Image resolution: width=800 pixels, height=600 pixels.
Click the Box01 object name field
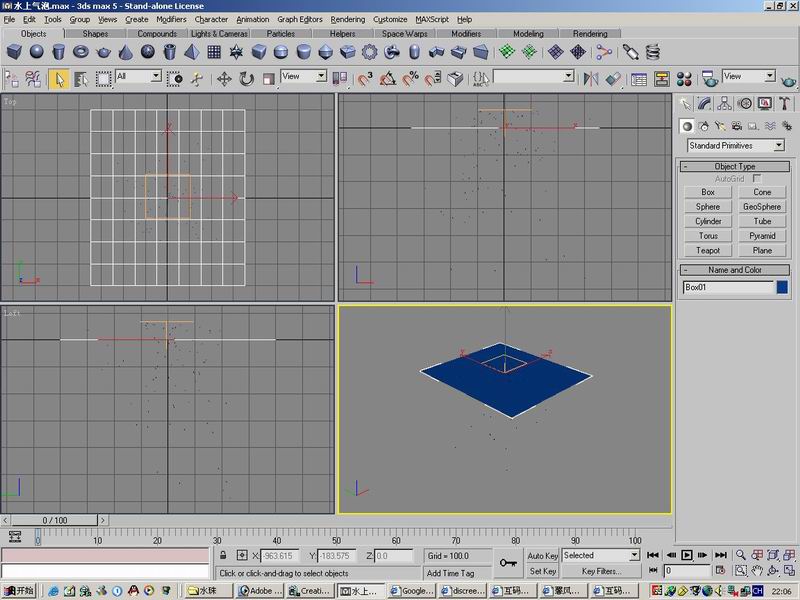tap(729, 287)
